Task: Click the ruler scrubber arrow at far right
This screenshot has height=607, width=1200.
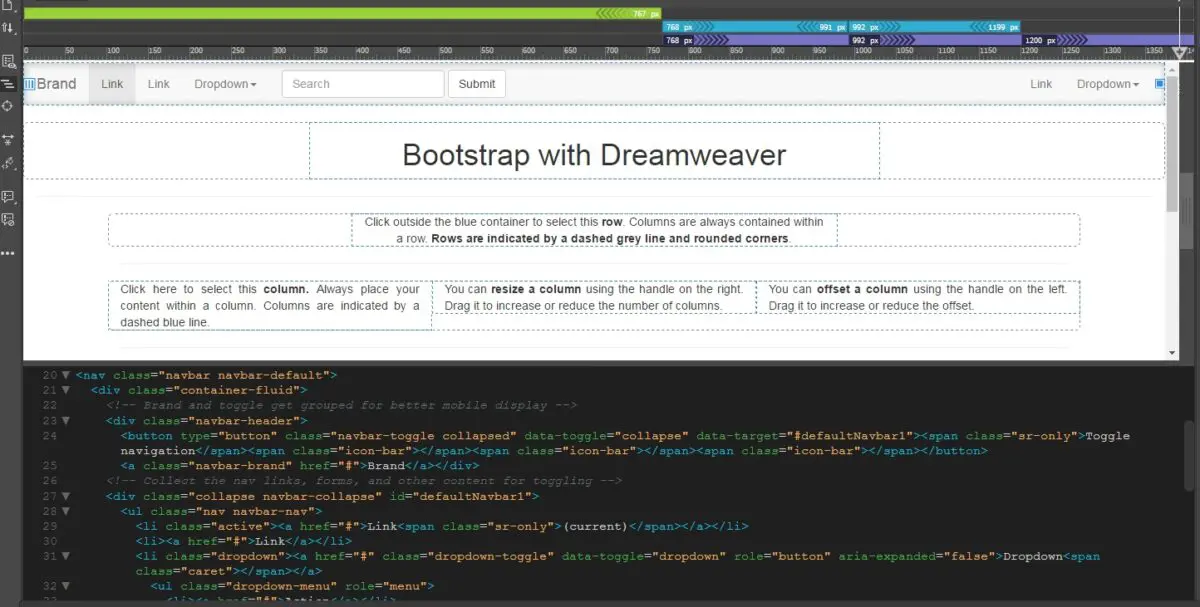Action: [1180, 54]
